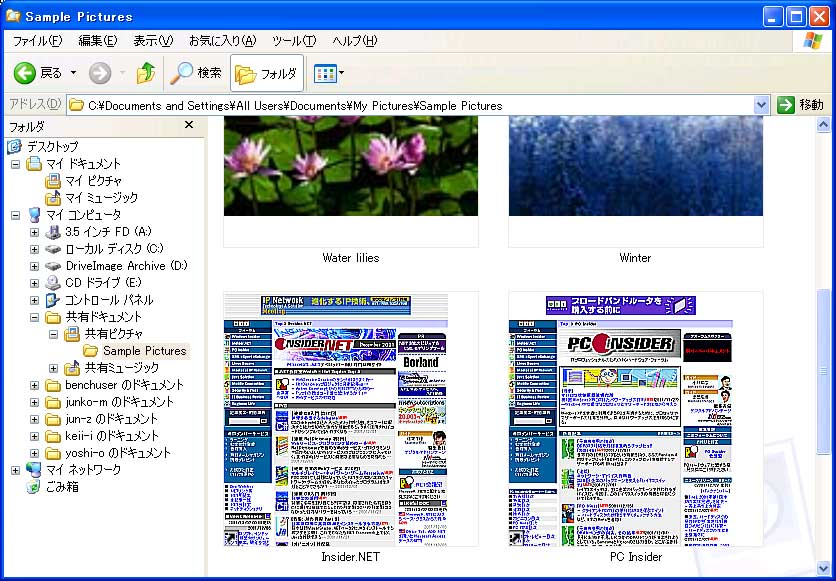Select the 共有ドキュメント folder icon
Screen dimensions: 836x581
click(x=53, y=317)
